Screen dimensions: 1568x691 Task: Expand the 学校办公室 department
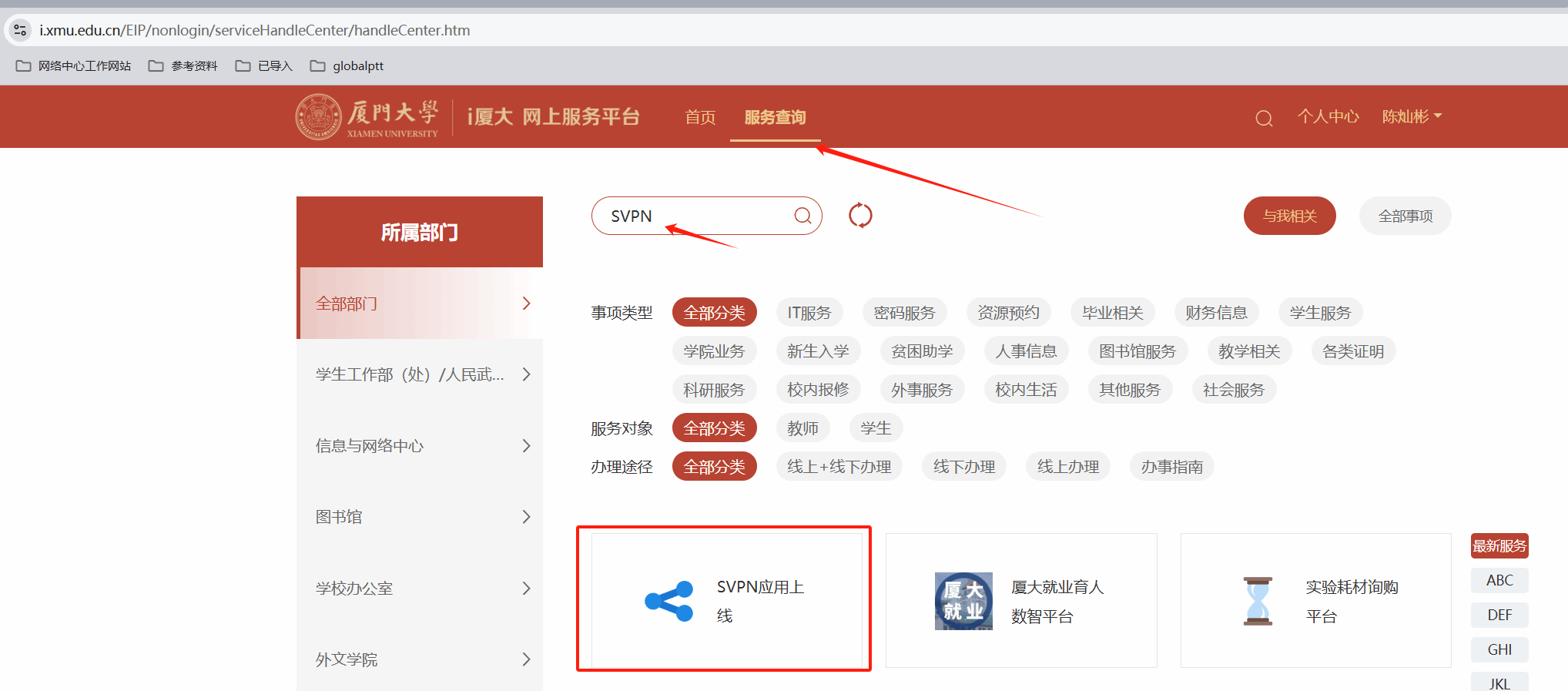[420, 589]
